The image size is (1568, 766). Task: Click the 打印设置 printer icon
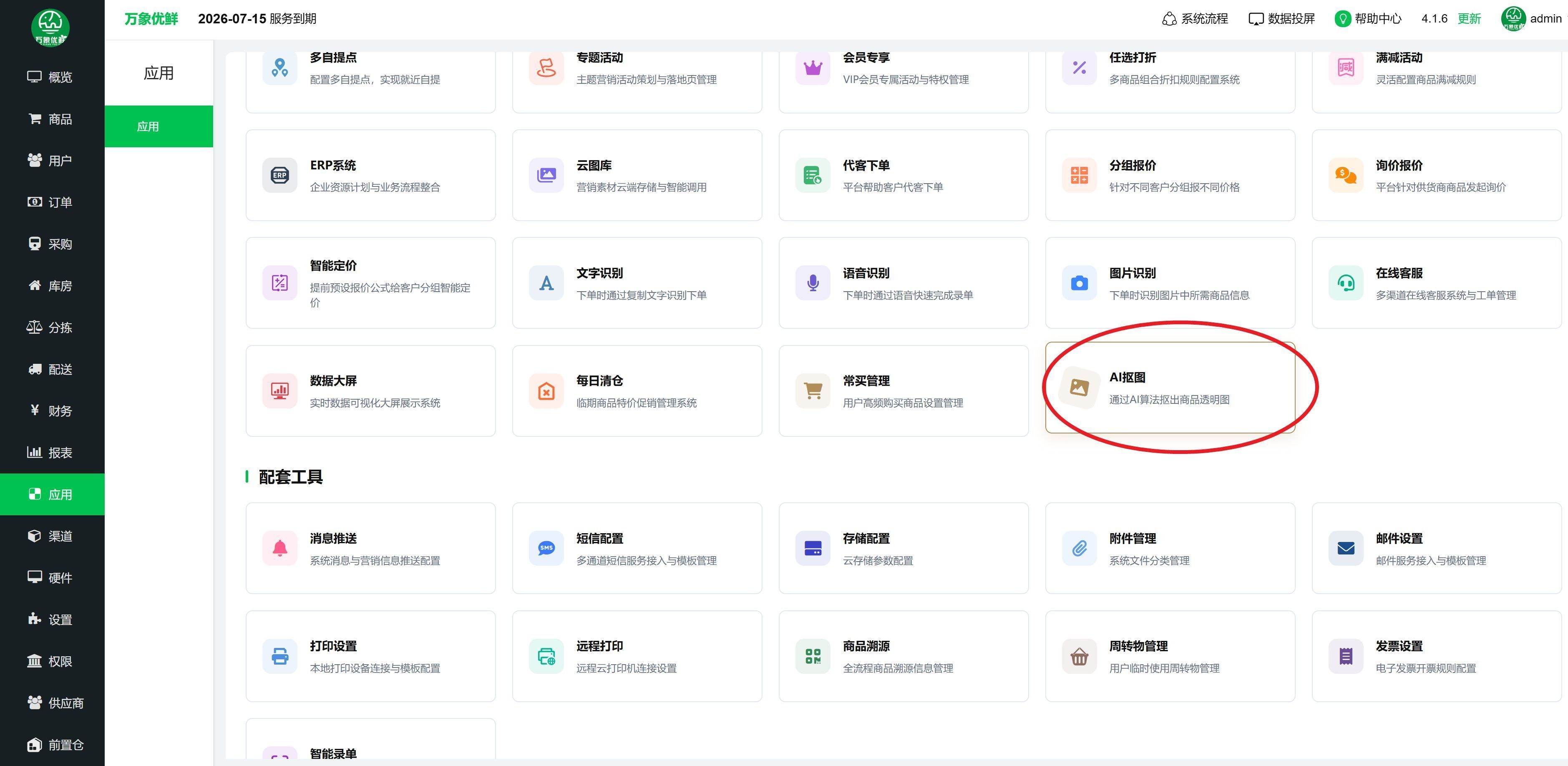click(x=279, y=656)
